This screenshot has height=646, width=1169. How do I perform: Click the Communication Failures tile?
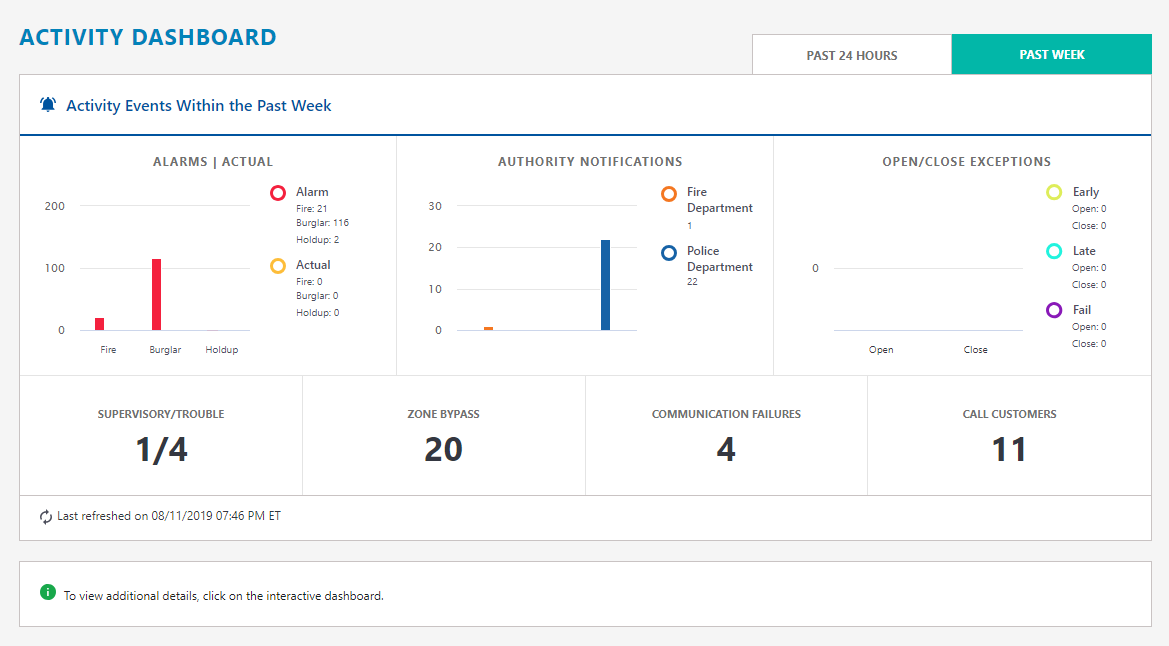click(726, 436)
